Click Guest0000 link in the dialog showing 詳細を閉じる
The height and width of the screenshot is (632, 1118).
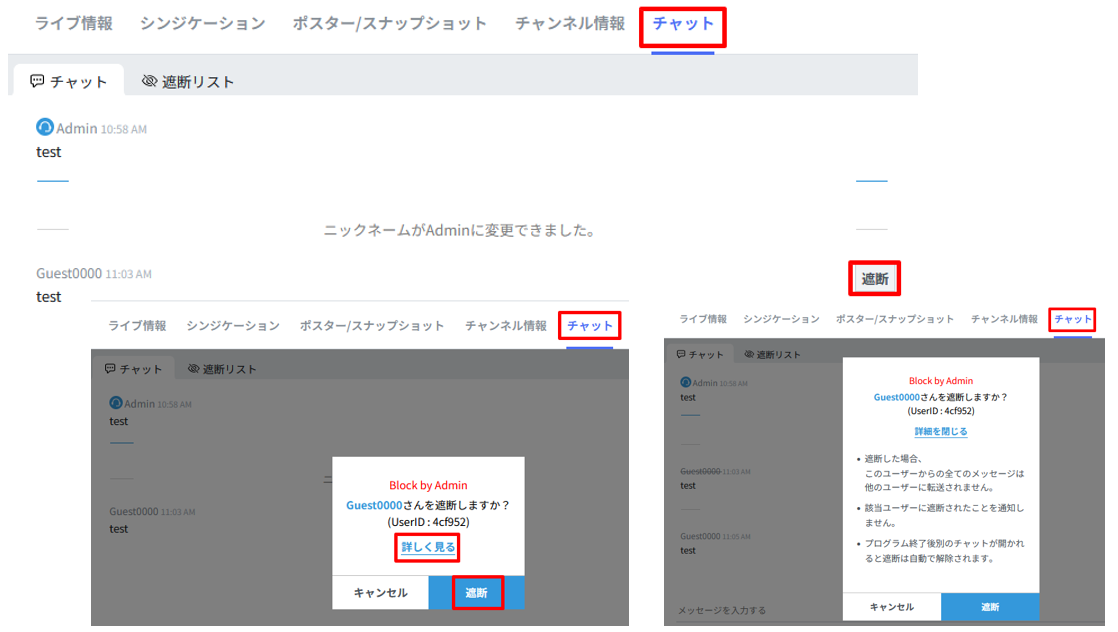[896, 397]
